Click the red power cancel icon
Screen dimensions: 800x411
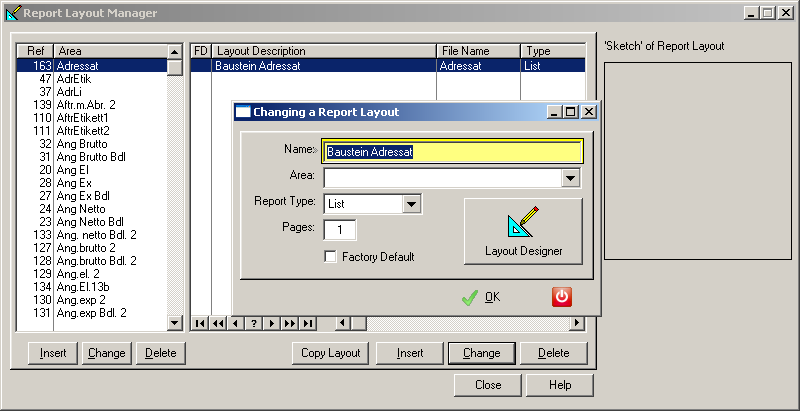point(562,297)
